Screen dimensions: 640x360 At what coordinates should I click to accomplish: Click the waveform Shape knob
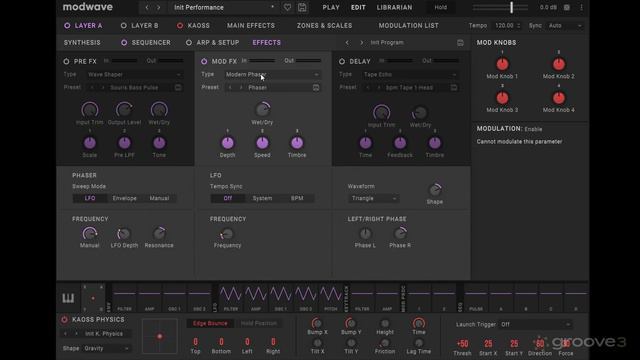click(x=435, y=190)
